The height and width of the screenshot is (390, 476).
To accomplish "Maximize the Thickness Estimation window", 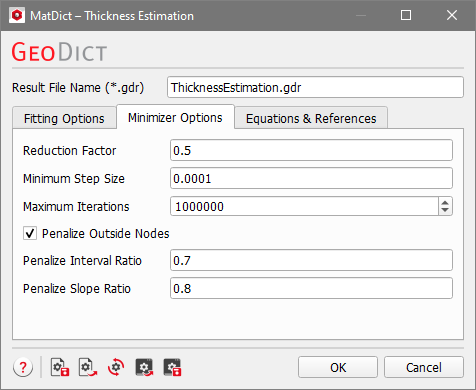I will [x=406, y=15].
